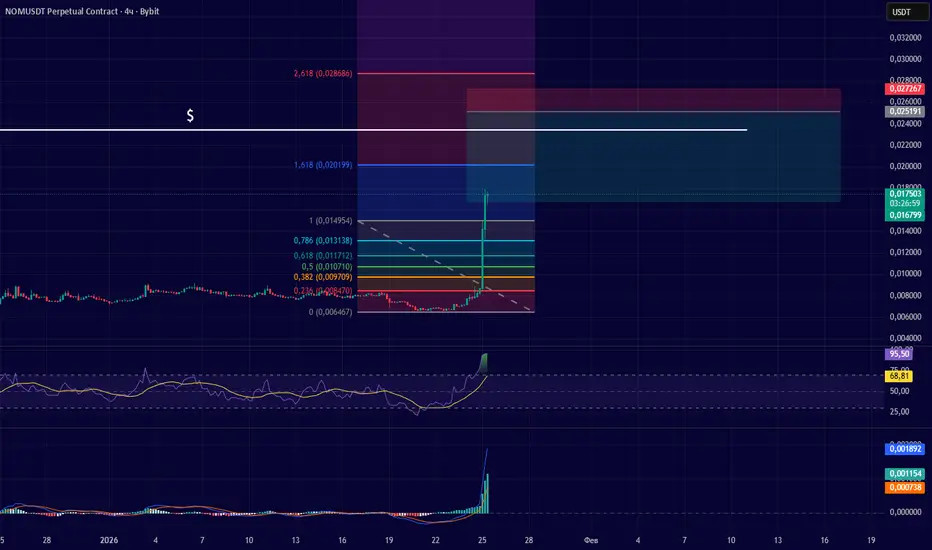
Task: Select the 2,618 Fibonacci level label
Action: [x=323, y=73]
